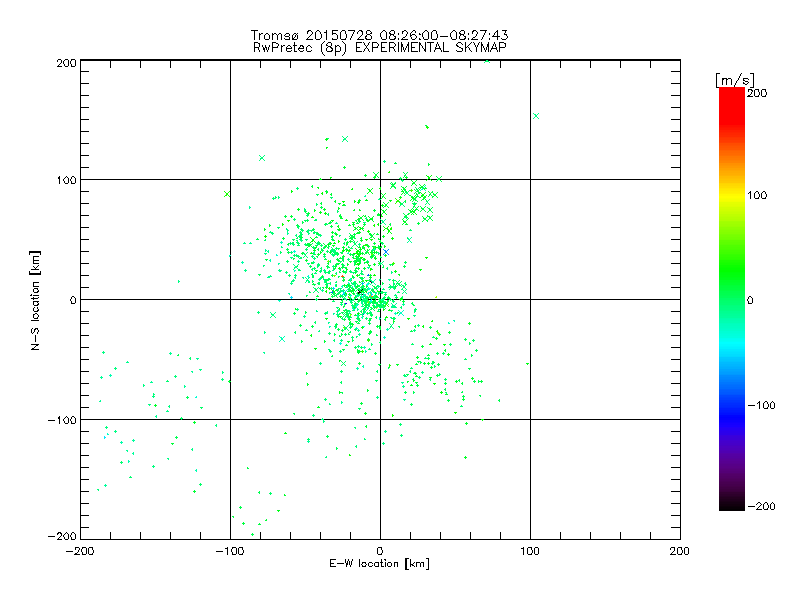Click the x-axis tick label '200'
The height and width of the screenshot is (600, 800).
(680, 551)
